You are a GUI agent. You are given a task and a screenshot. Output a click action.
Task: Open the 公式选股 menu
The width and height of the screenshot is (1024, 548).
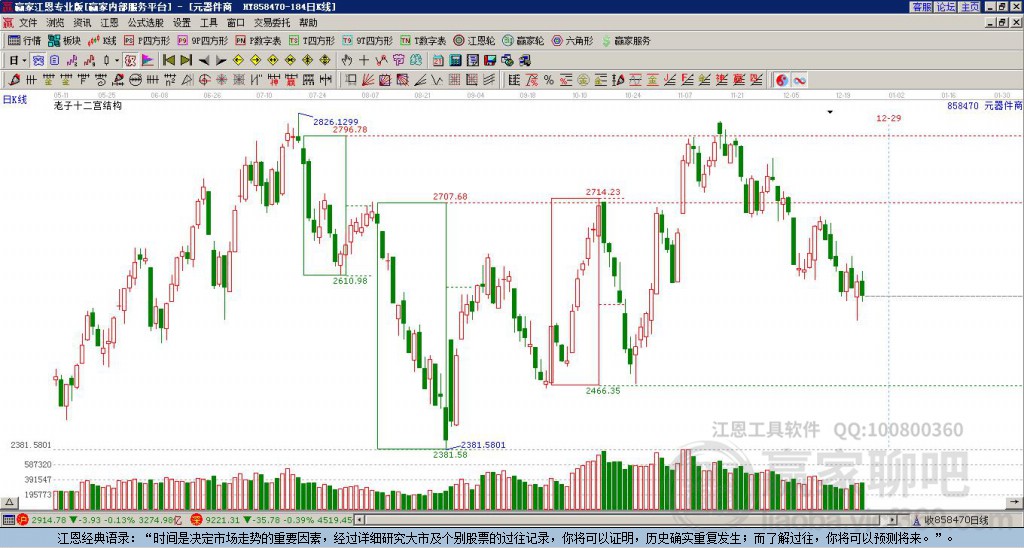(x=146, y=23)
